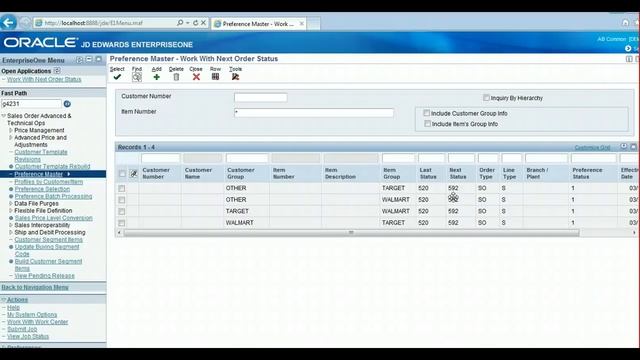Open Preference Master menu item
Image resolution: width=640 pixels, height=360 pixels.
tap(38, 174)
